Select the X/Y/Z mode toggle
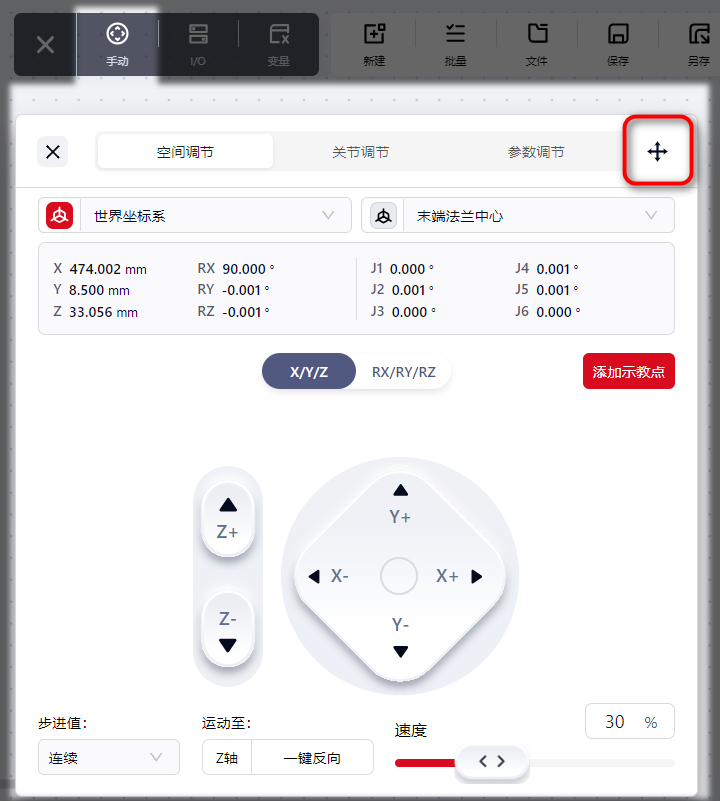 coord(309,371)
